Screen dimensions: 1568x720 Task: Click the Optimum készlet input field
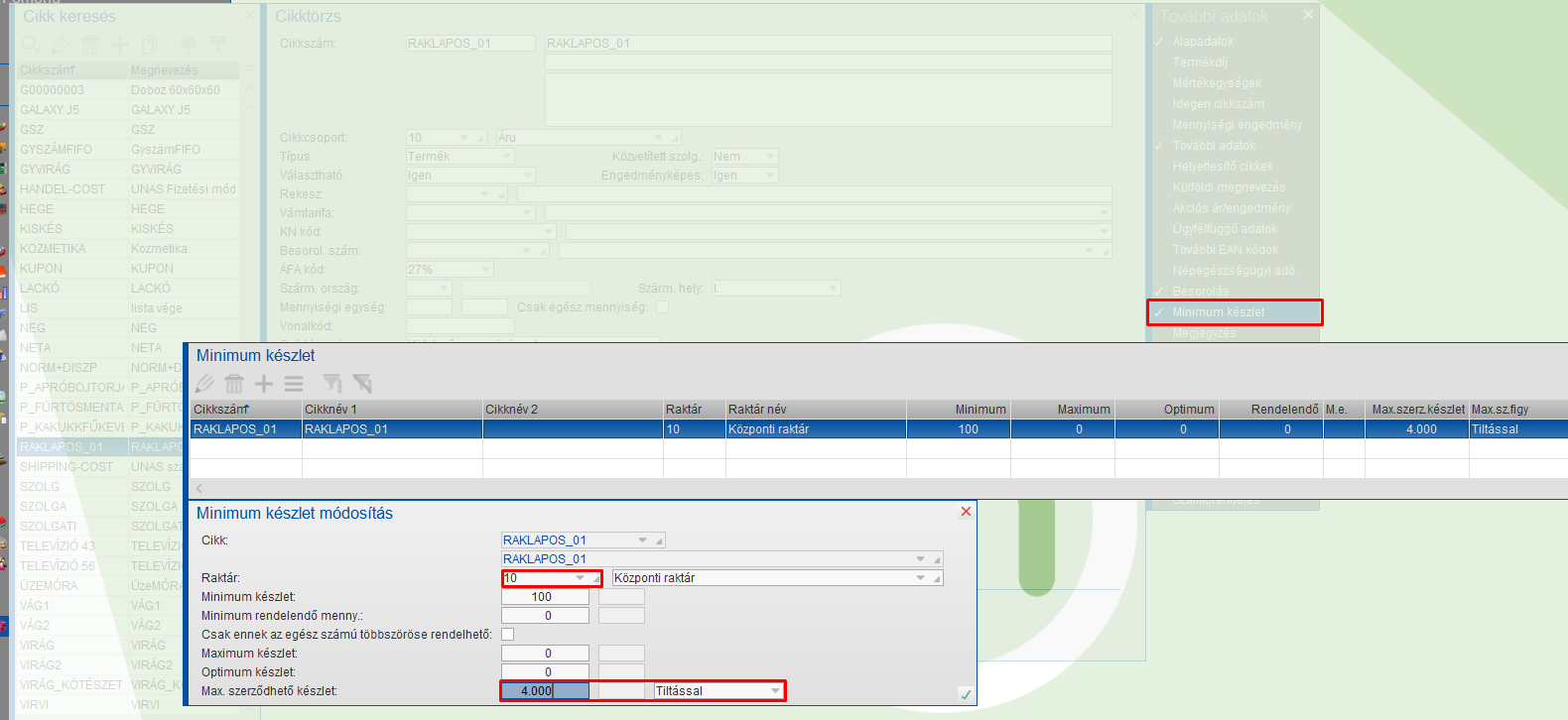(x=545, y=672)
